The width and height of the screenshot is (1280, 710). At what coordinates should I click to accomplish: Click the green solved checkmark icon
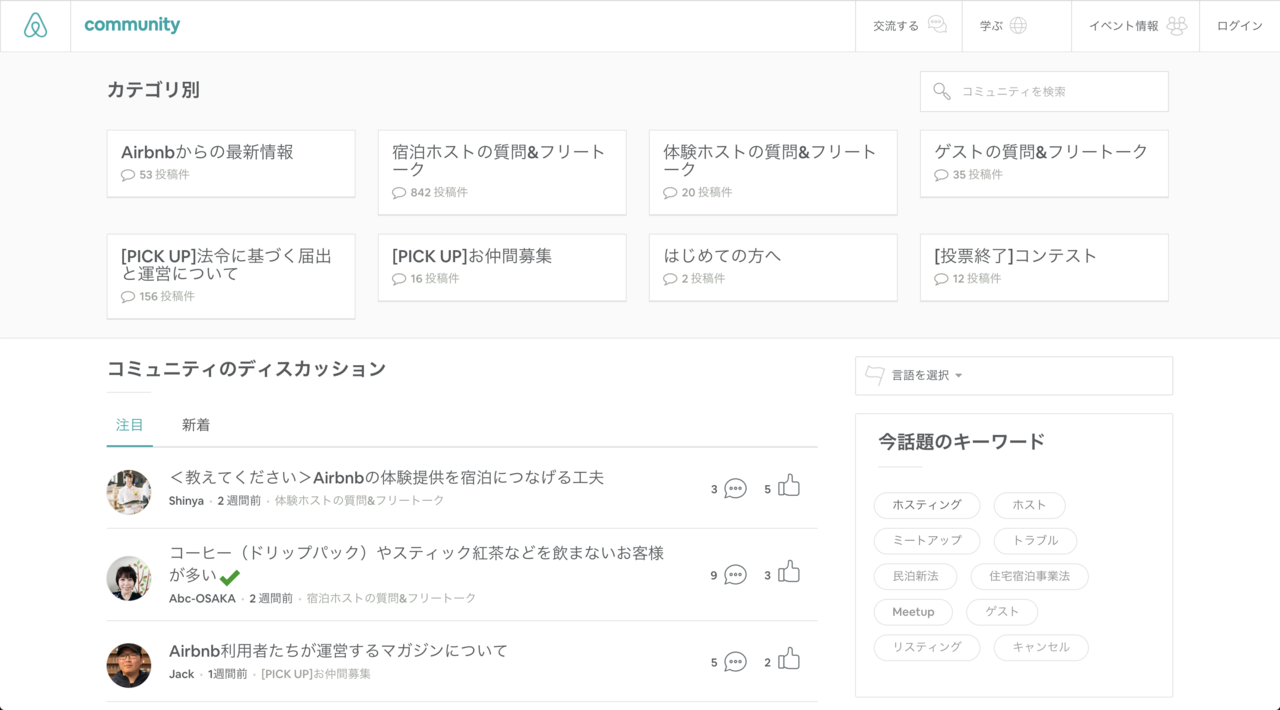[x=230, y=577]
